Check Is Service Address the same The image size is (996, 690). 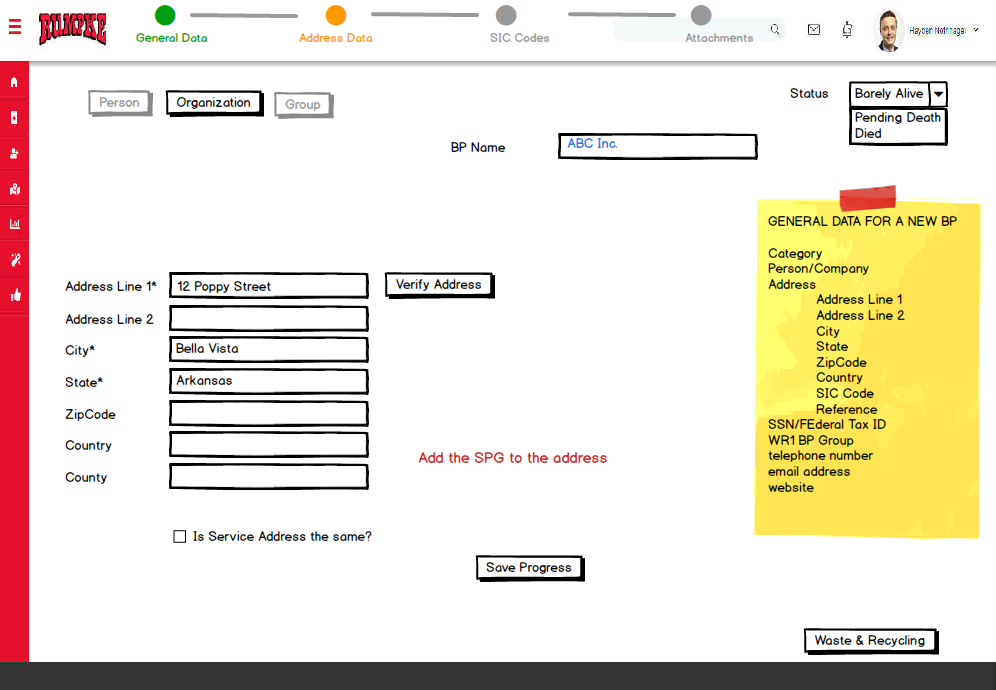(x=180, y=536)
